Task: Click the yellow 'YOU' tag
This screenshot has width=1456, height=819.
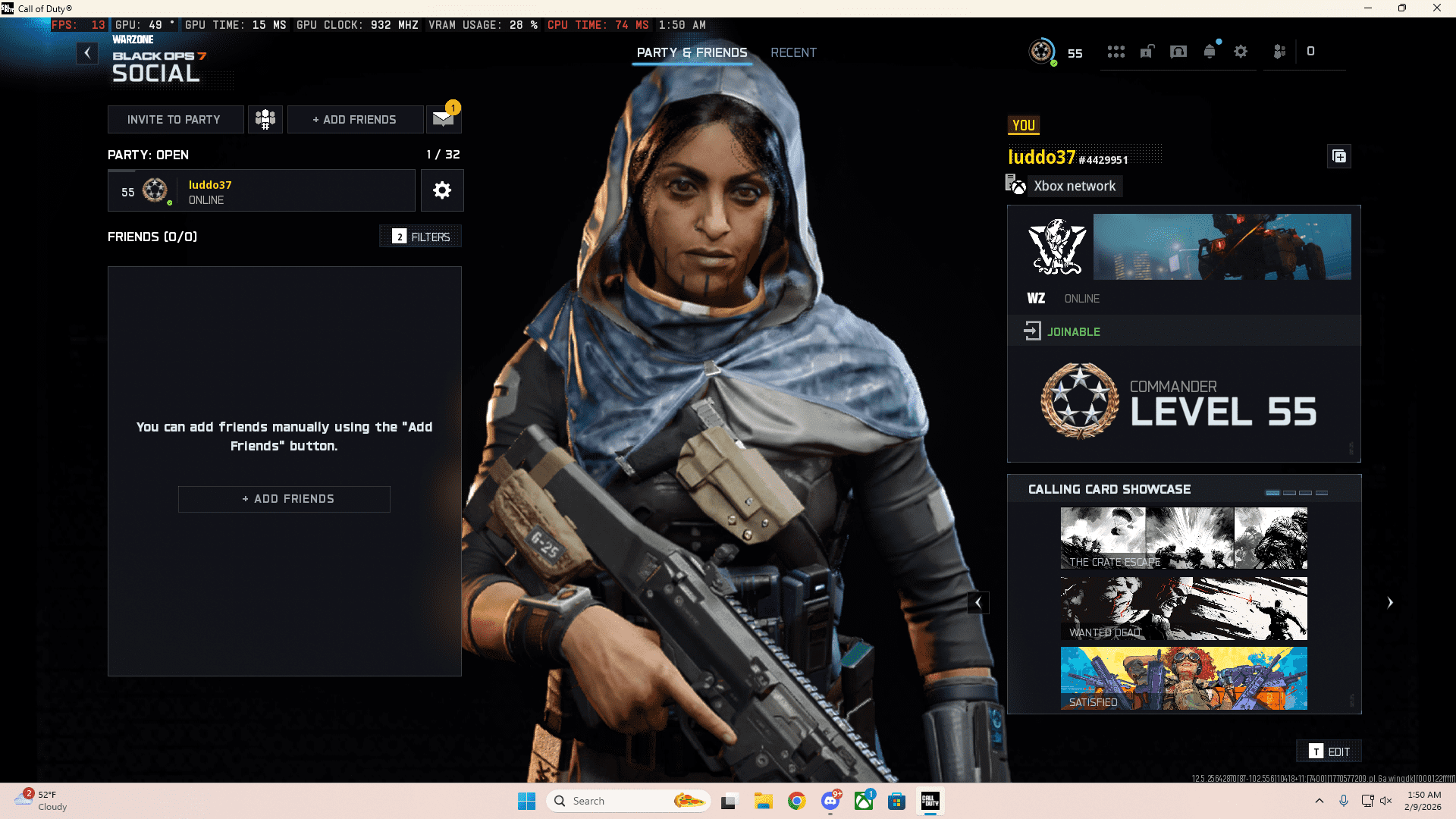Action: [x=1024, y=125]
